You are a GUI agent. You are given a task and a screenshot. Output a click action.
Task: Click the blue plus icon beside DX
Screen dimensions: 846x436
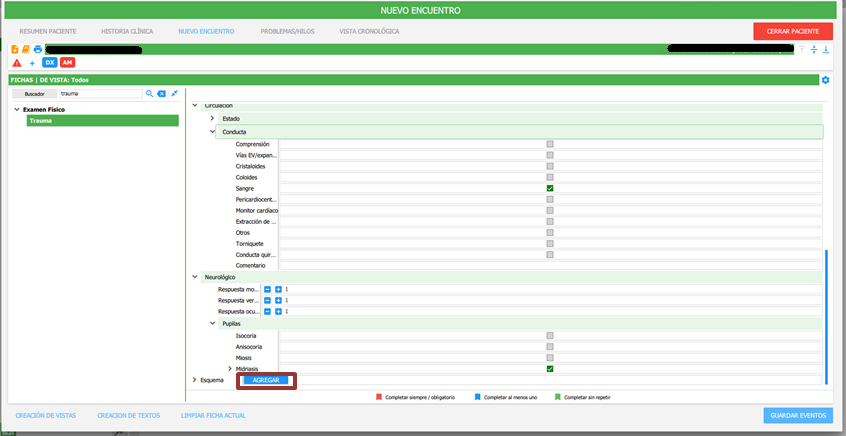(32, 63)
